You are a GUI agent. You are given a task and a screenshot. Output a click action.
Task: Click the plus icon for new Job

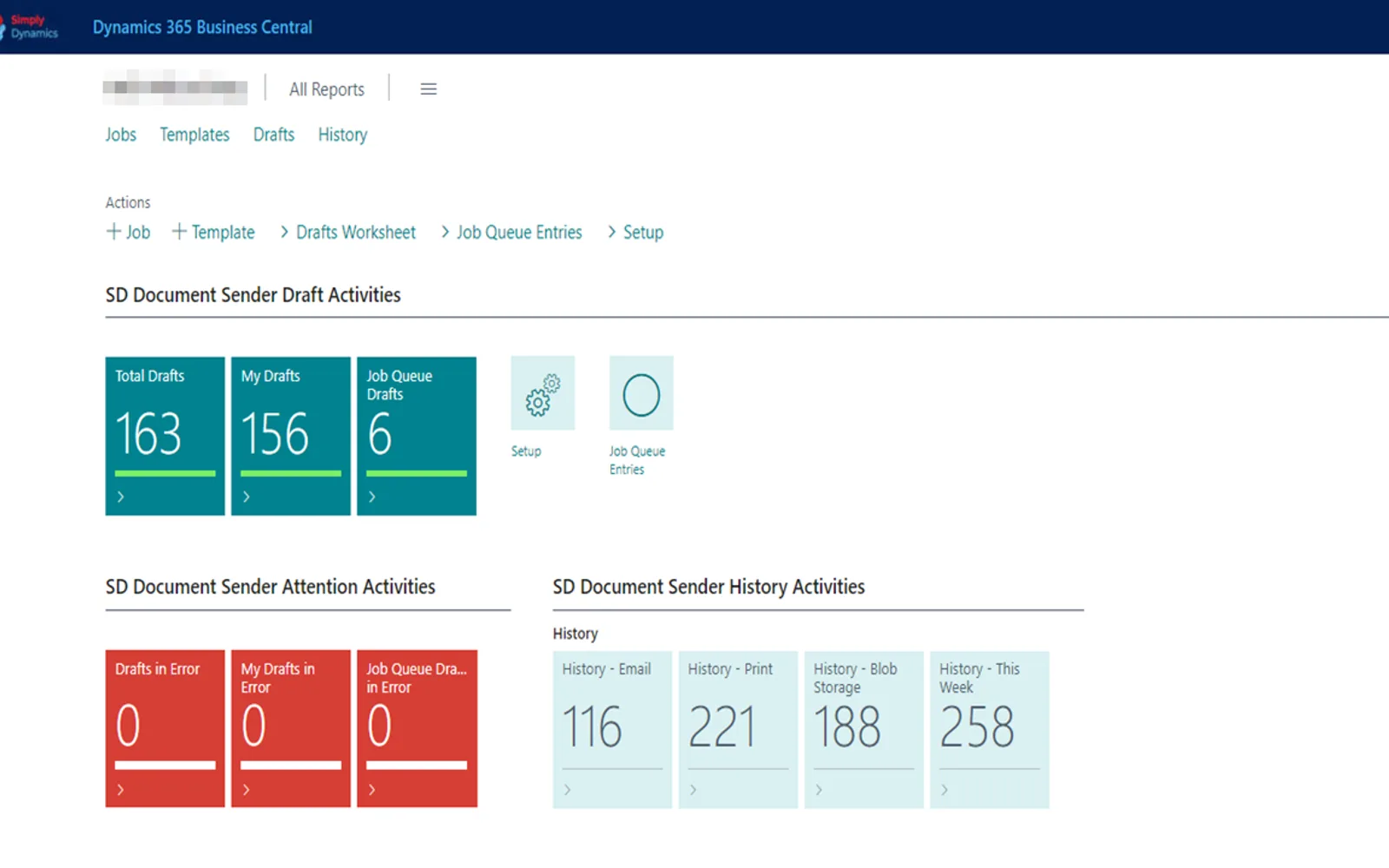click(x=113, y=232)
